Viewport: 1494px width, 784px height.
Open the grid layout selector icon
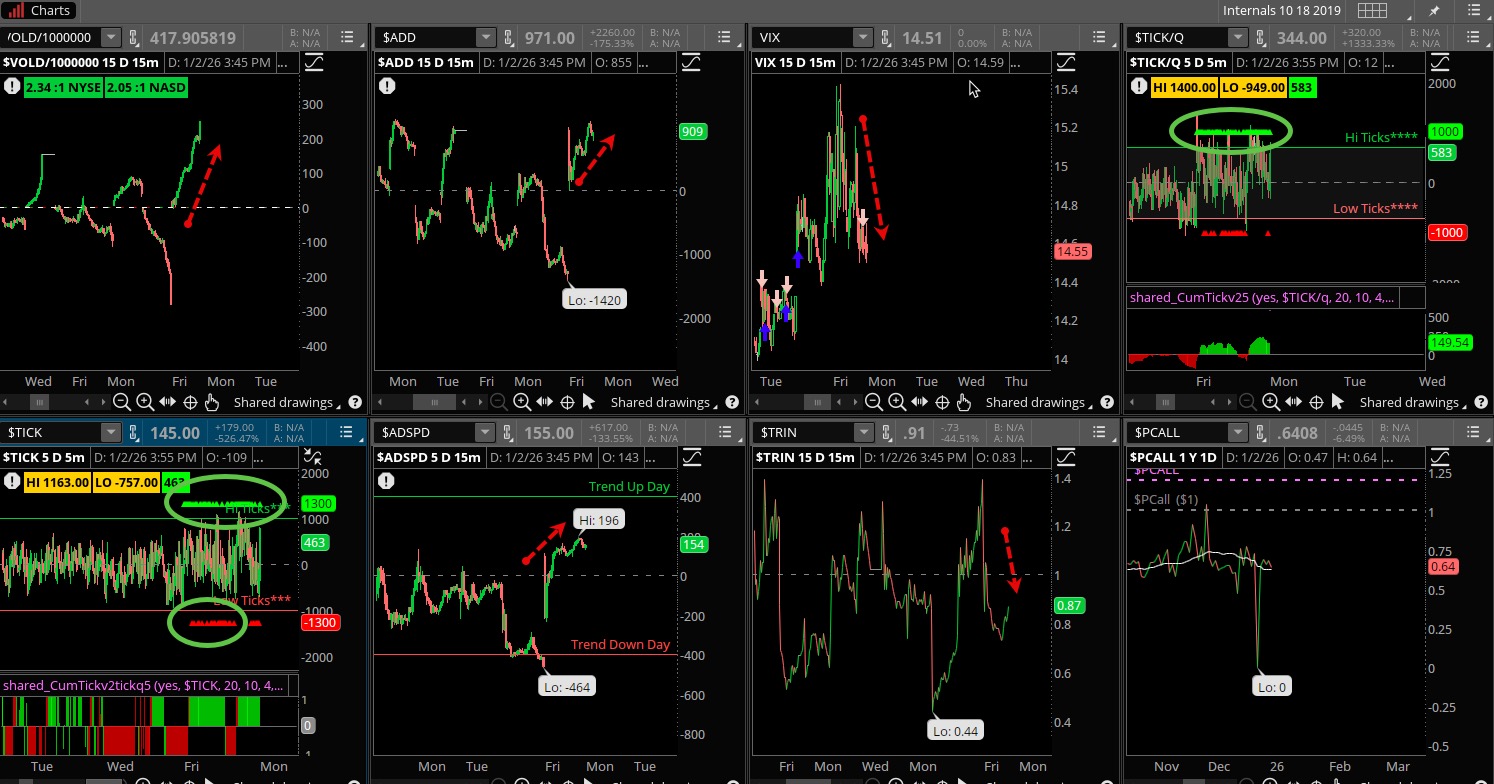pyautogui.click(x=1373, y=11)
